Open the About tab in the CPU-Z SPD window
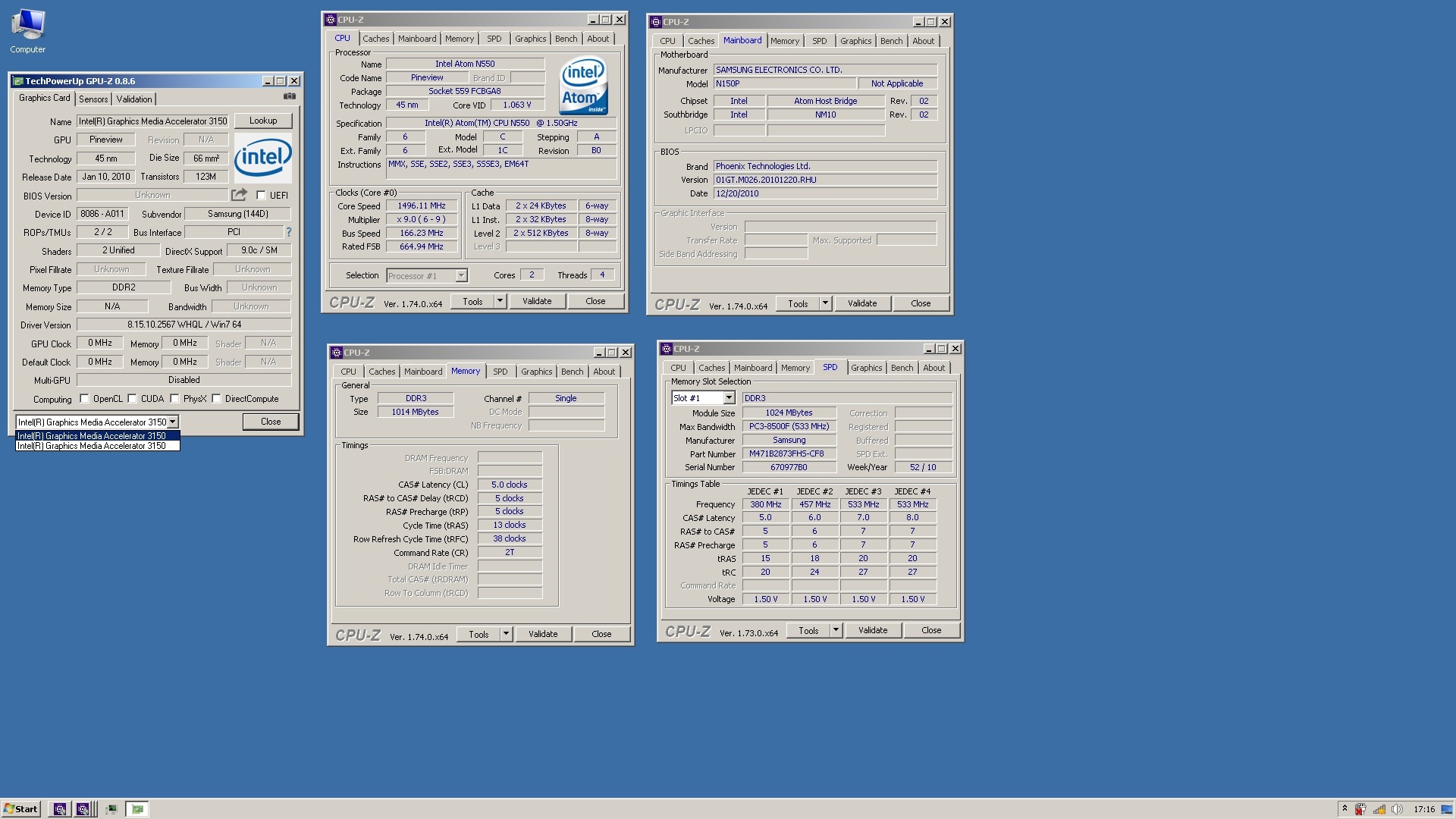This screenshot has width=1456, height=819. coord(934,368)
